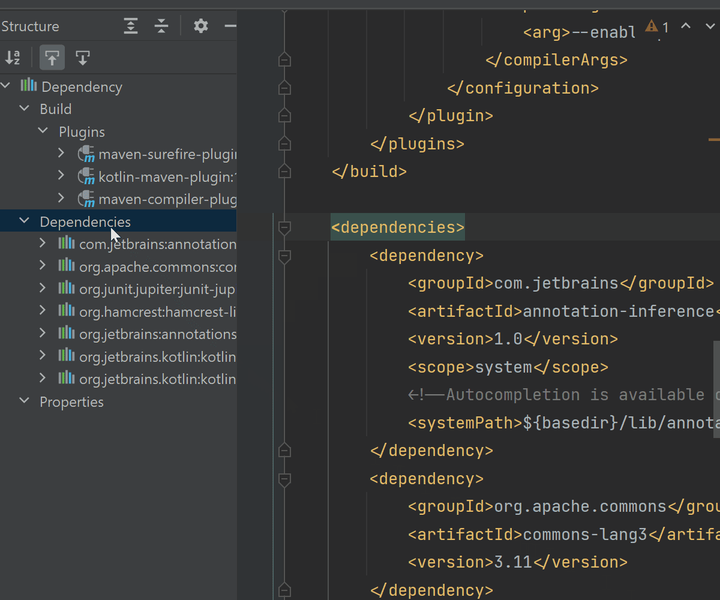Image resolution: width=720 pixels, height=600 pixels.
Task: Select the Properties node in Structure tree
Action: click(72, 402)
